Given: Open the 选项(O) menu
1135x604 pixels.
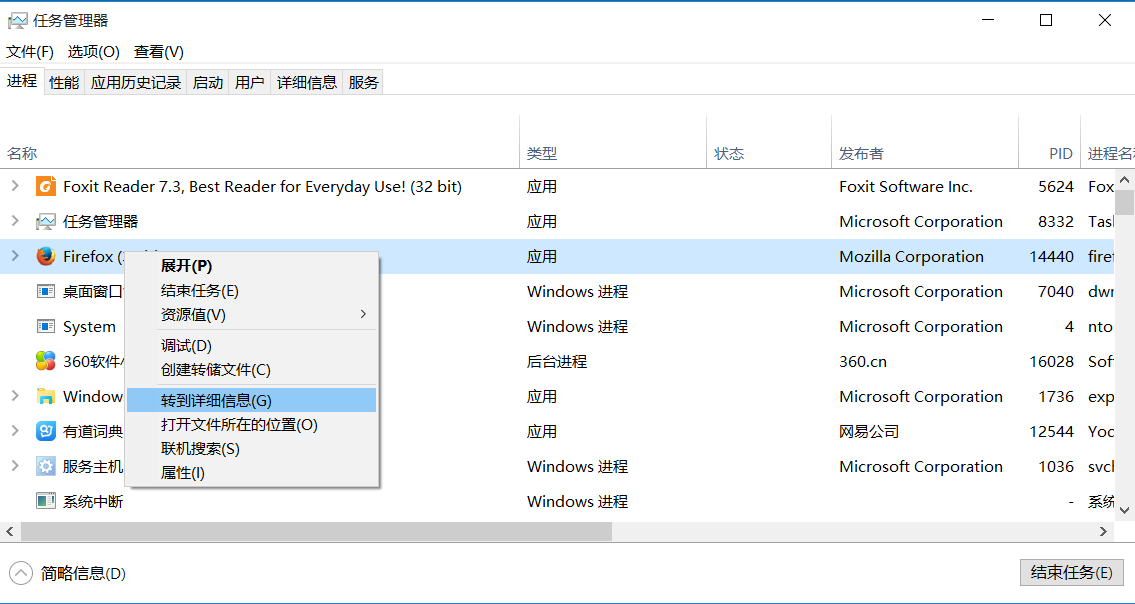Looking at the screenshot, I should click(93, 52).
